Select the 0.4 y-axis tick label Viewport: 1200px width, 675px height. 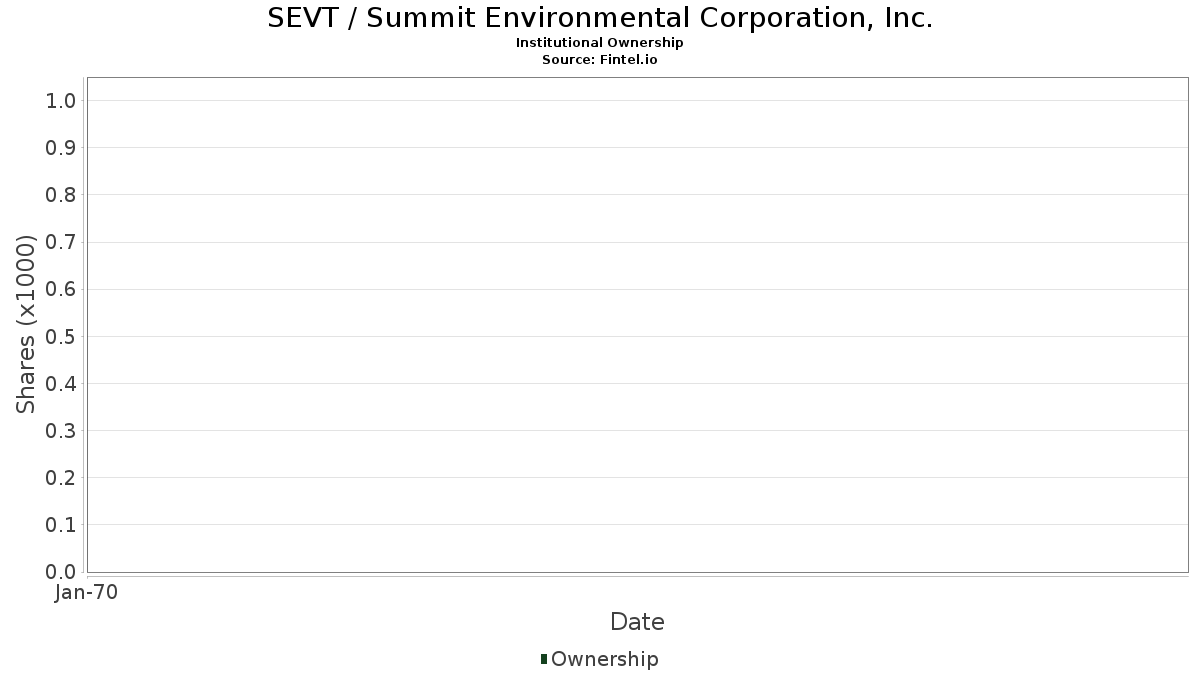point(61,383)
